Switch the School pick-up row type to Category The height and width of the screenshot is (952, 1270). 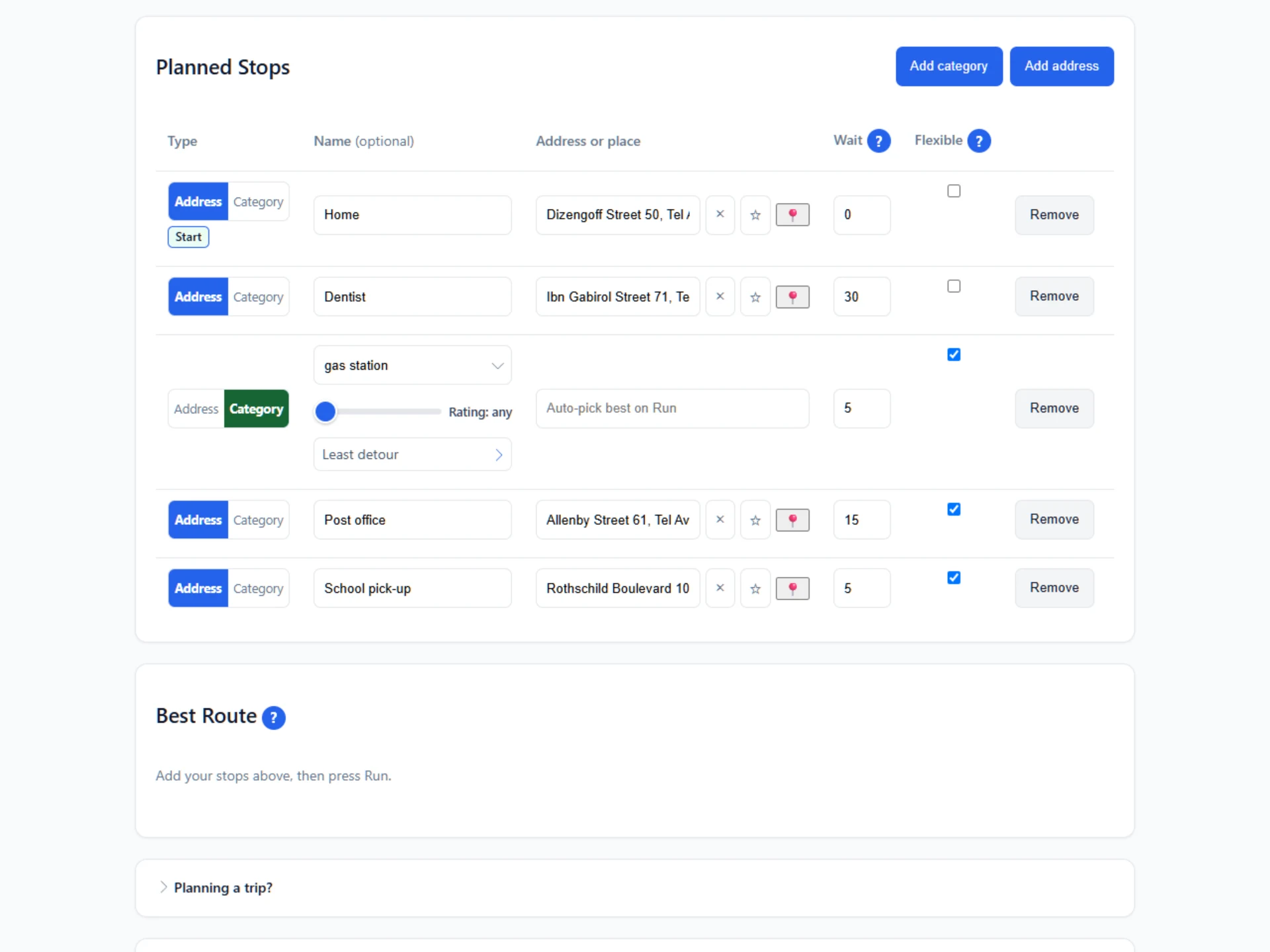258,588
